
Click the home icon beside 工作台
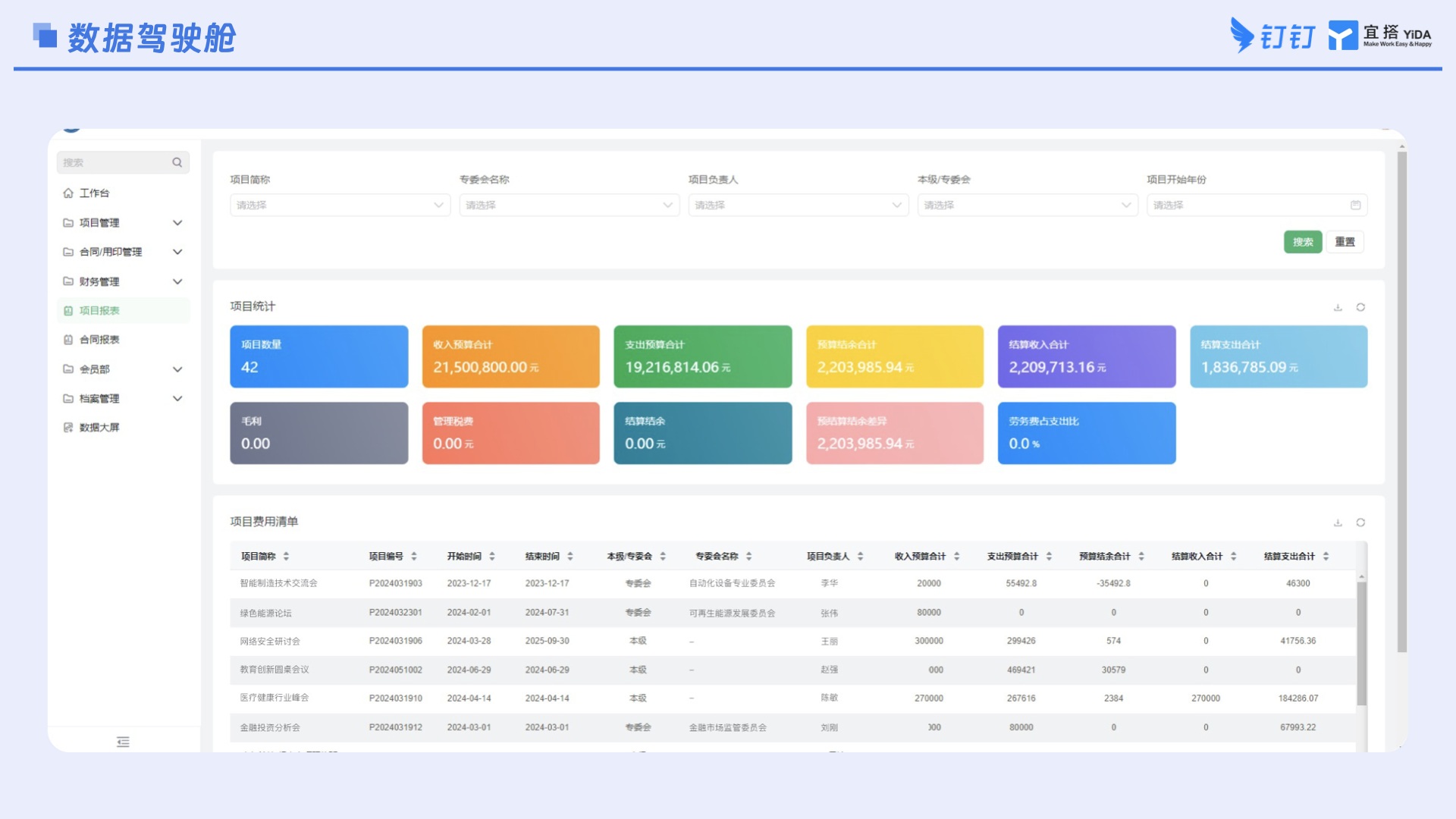(x=68, y=193)
